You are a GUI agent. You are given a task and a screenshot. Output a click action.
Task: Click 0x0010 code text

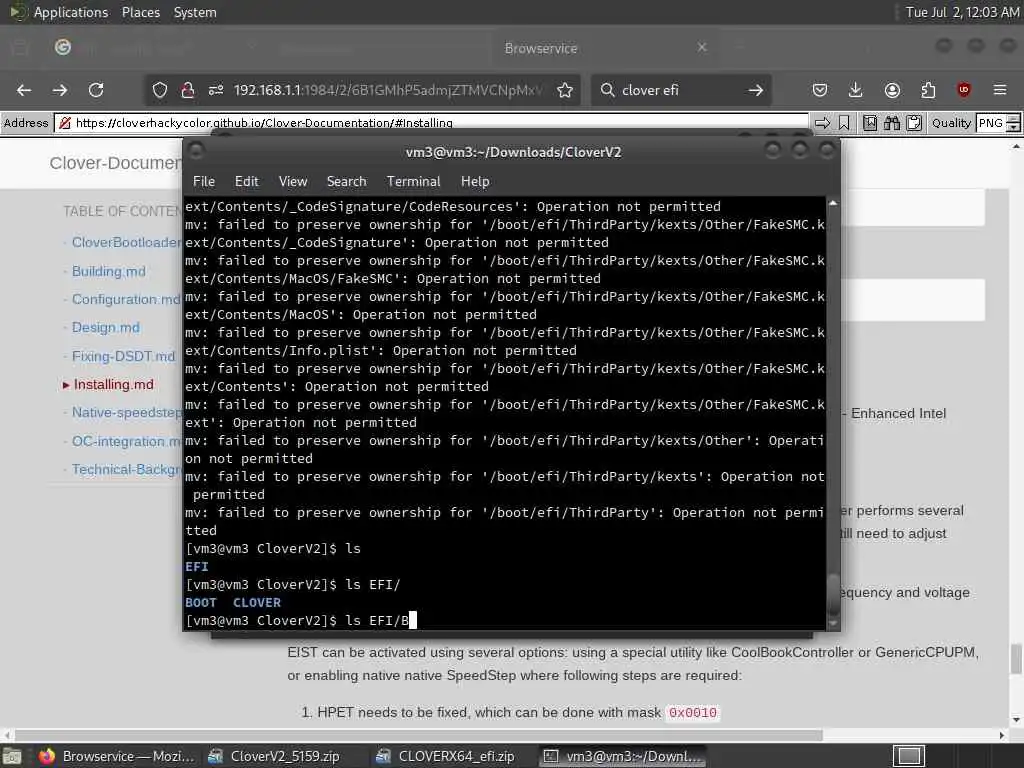tap(692, 712)
